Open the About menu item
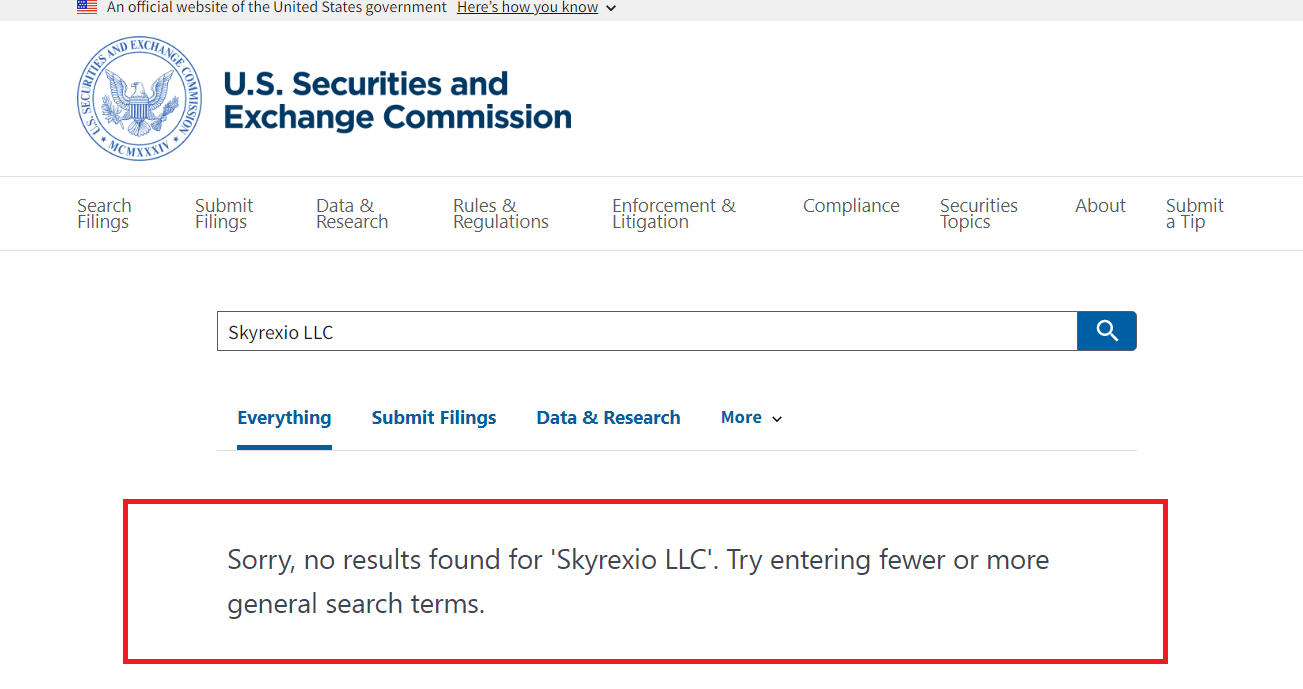 pyautogui.click(x=1100, y=206)
